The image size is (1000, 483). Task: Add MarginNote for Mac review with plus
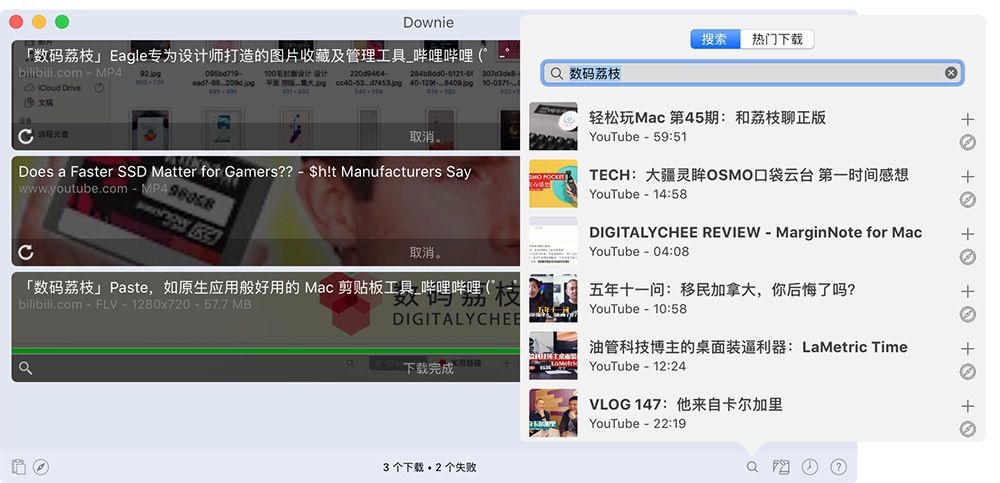pos(967,234)
